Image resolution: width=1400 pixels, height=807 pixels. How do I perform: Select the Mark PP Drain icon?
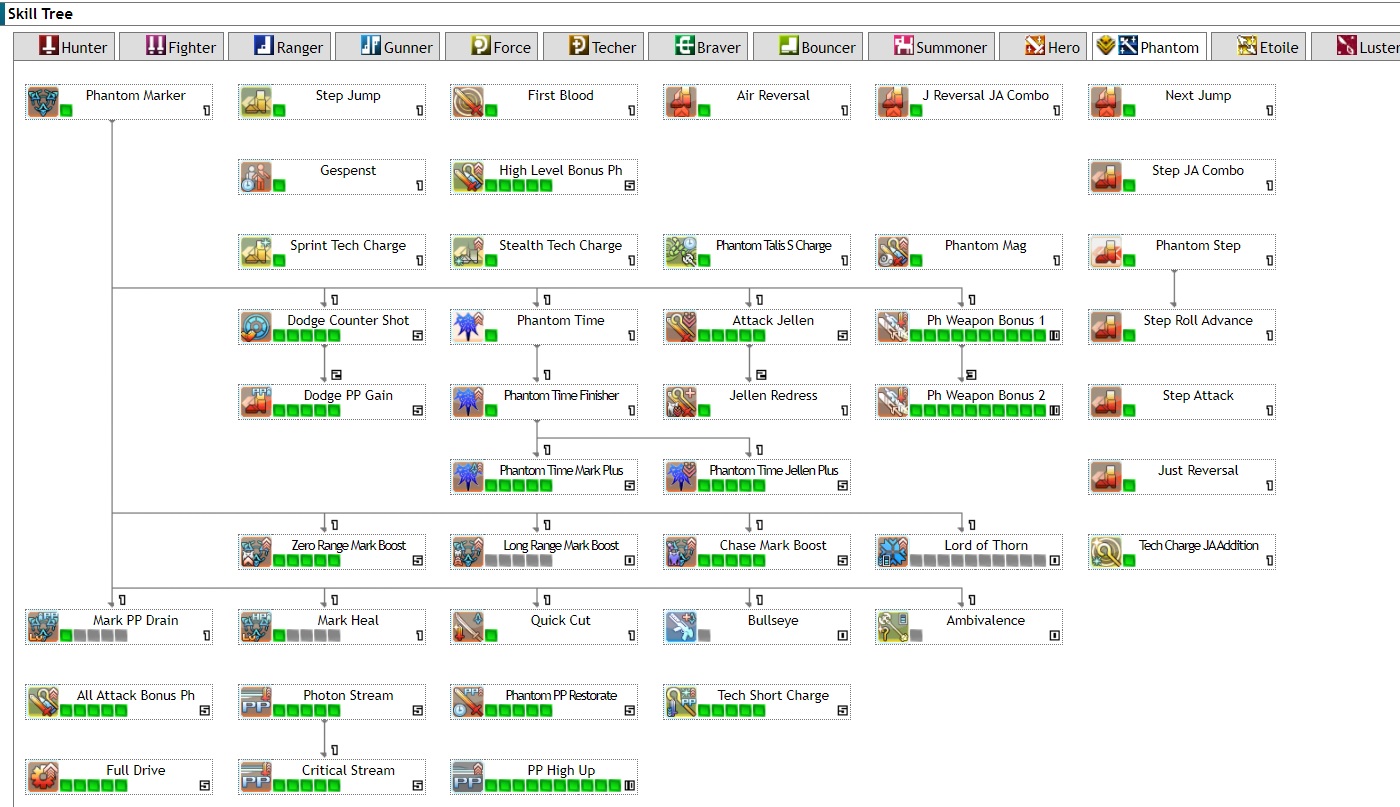[x=43, y=627]
